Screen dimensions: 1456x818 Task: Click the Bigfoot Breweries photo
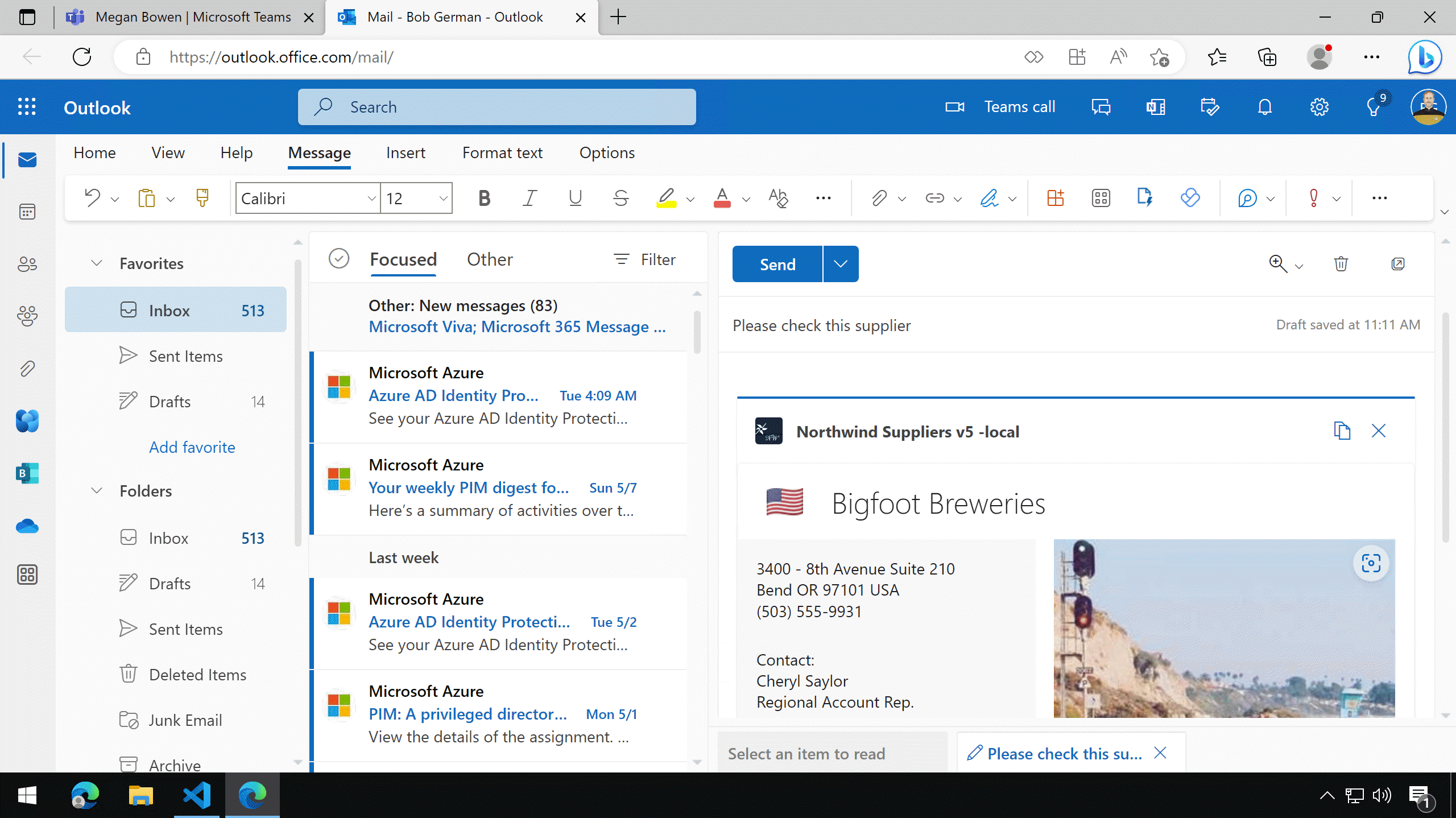coord(1224,628)
